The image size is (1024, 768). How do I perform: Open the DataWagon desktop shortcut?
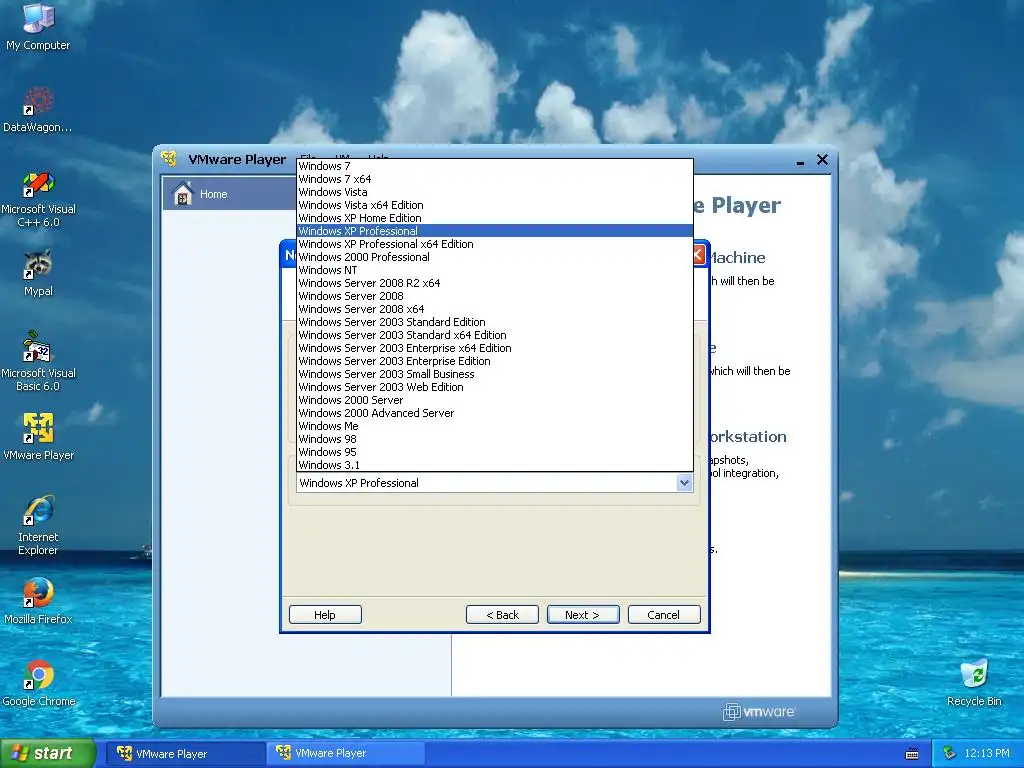point(38,109)
